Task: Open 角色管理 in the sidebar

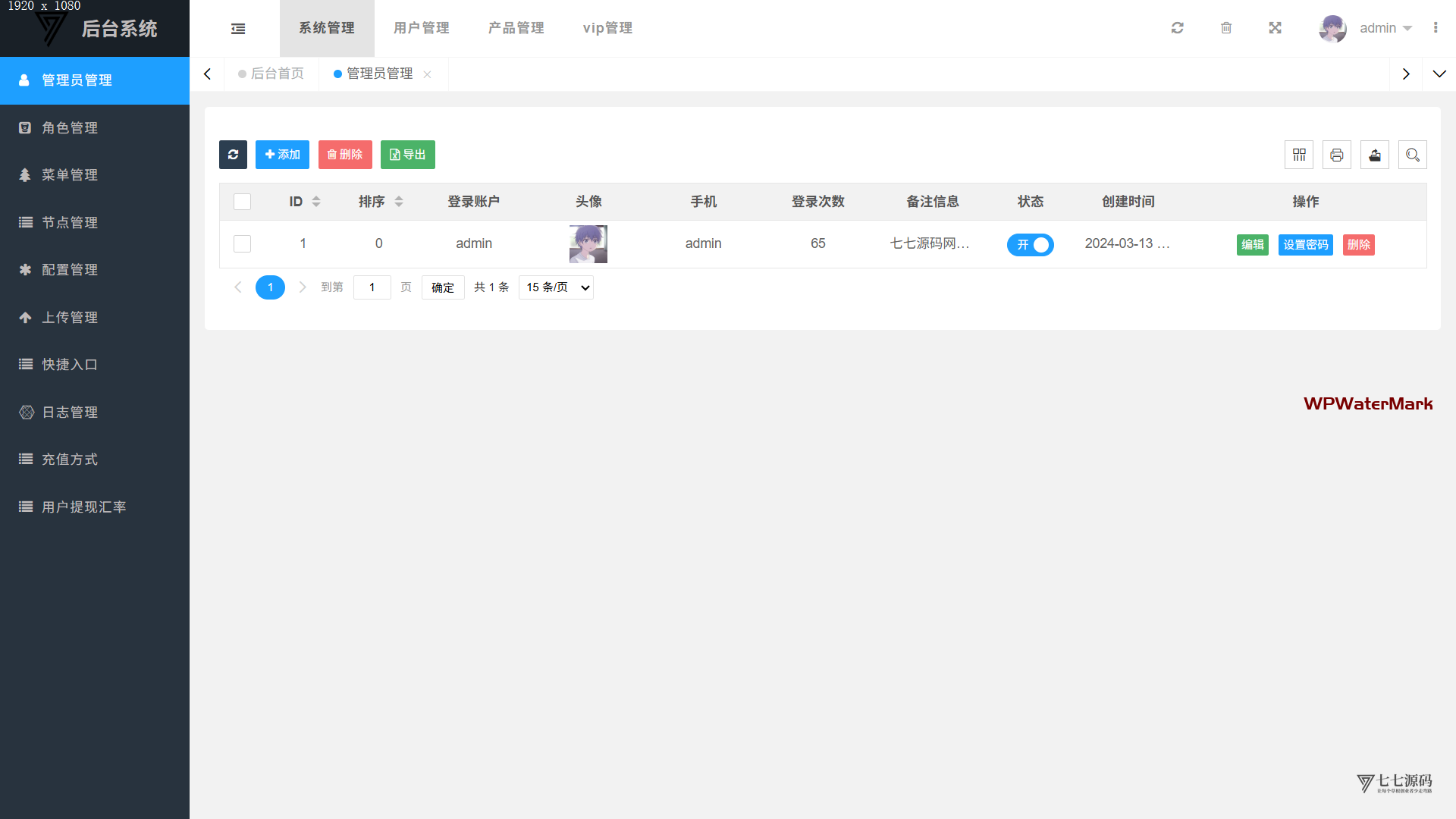Action: 70,127
